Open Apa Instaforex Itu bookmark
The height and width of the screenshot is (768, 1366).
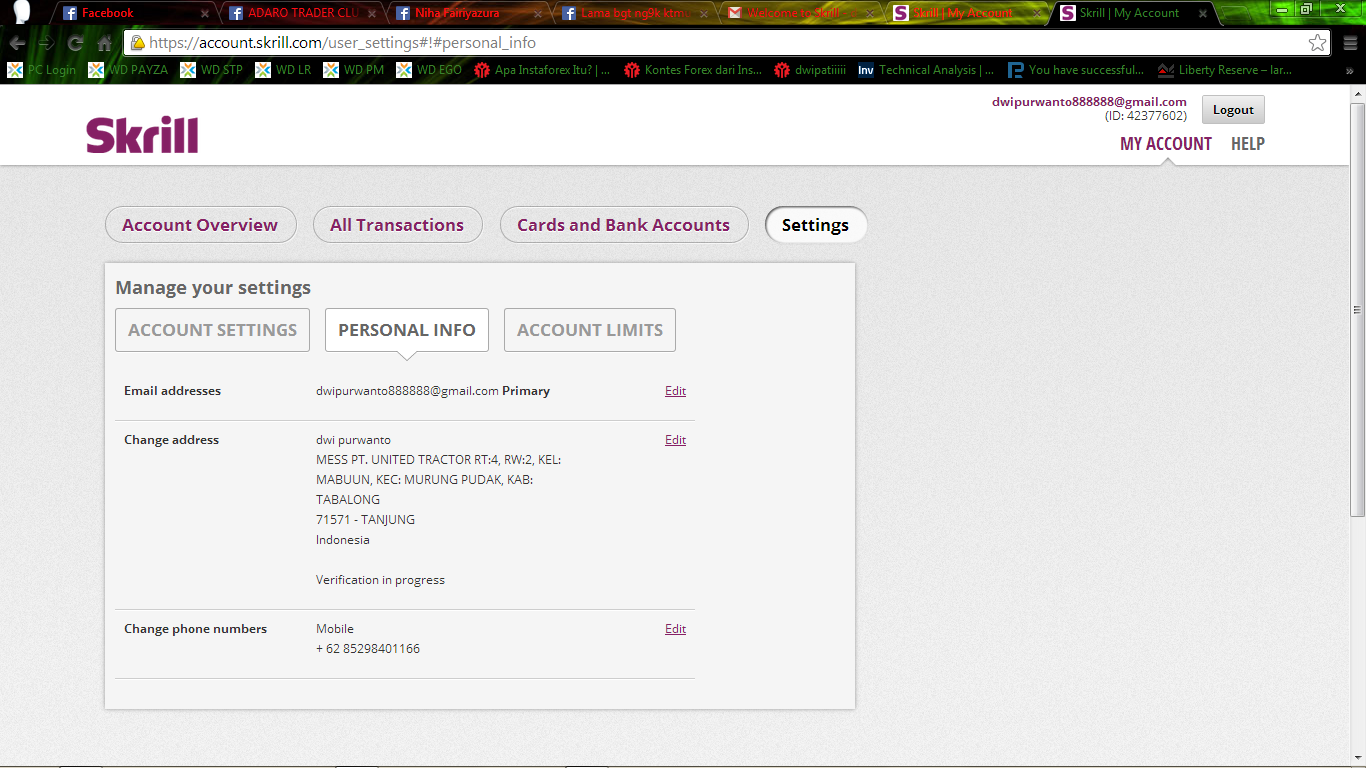(542, 70)
